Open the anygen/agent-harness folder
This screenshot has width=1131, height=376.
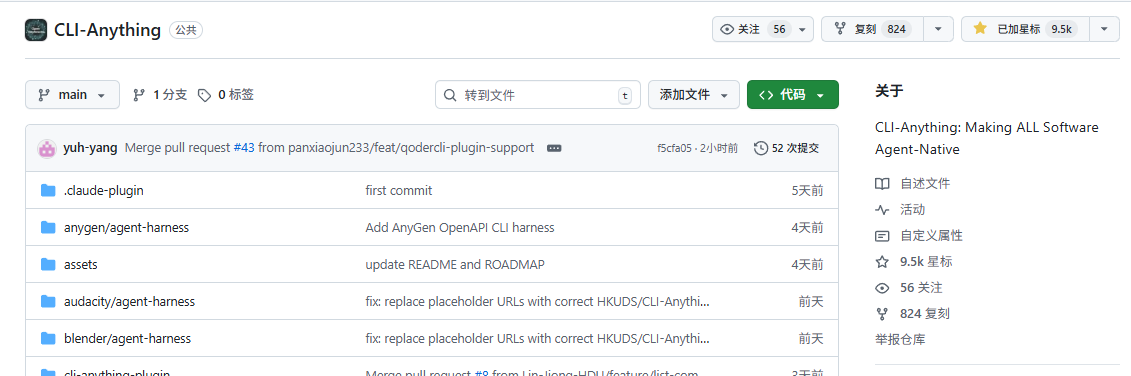tap(126, 227)
